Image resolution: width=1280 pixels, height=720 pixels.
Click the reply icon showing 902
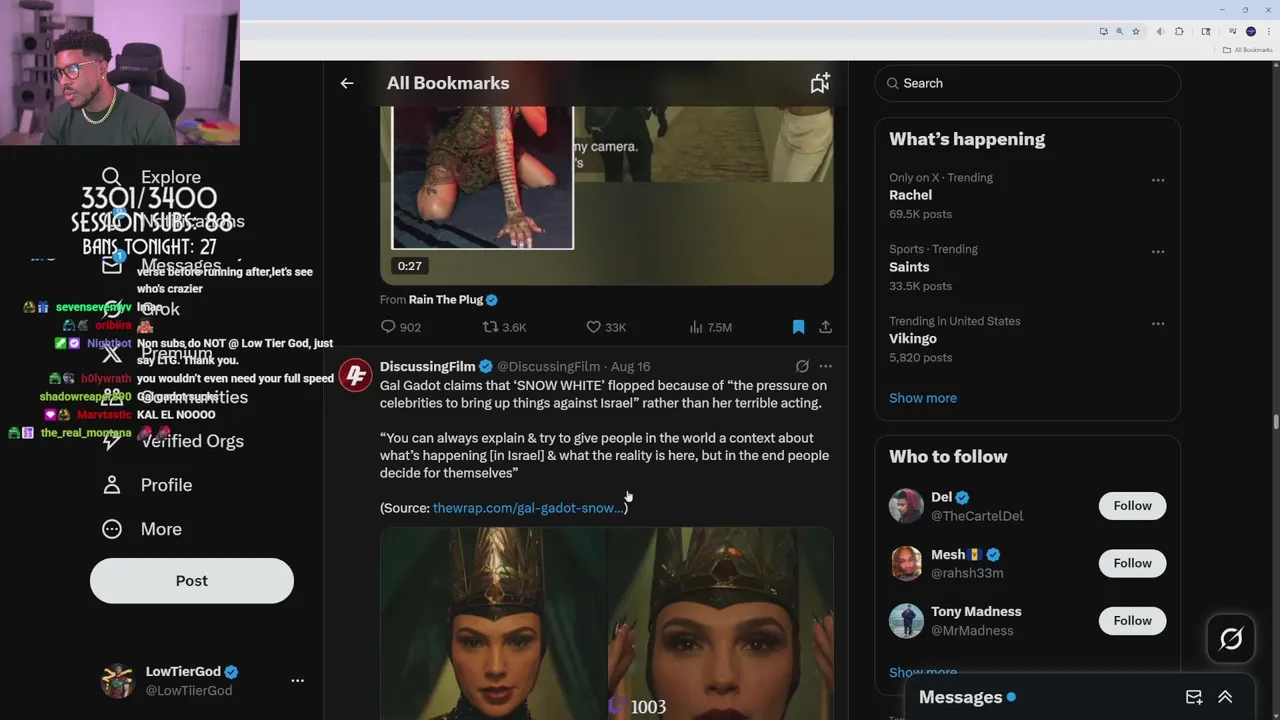(x=389, y=327)
